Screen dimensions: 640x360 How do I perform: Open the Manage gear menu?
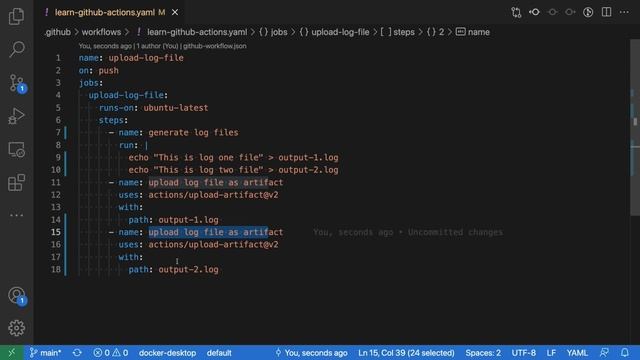[16, 328]
